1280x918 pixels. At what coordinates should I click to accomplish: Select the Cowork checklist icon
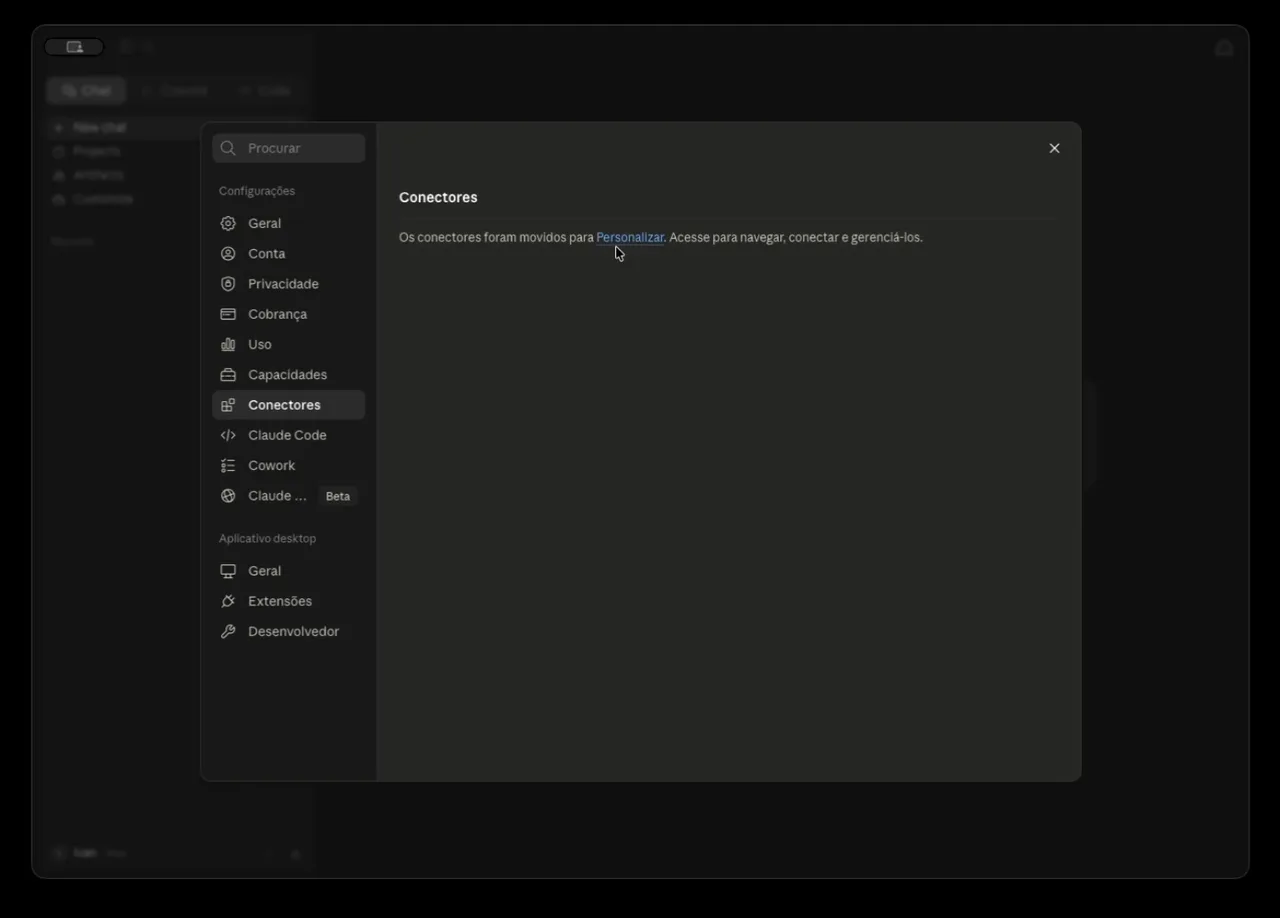point(228,466)
